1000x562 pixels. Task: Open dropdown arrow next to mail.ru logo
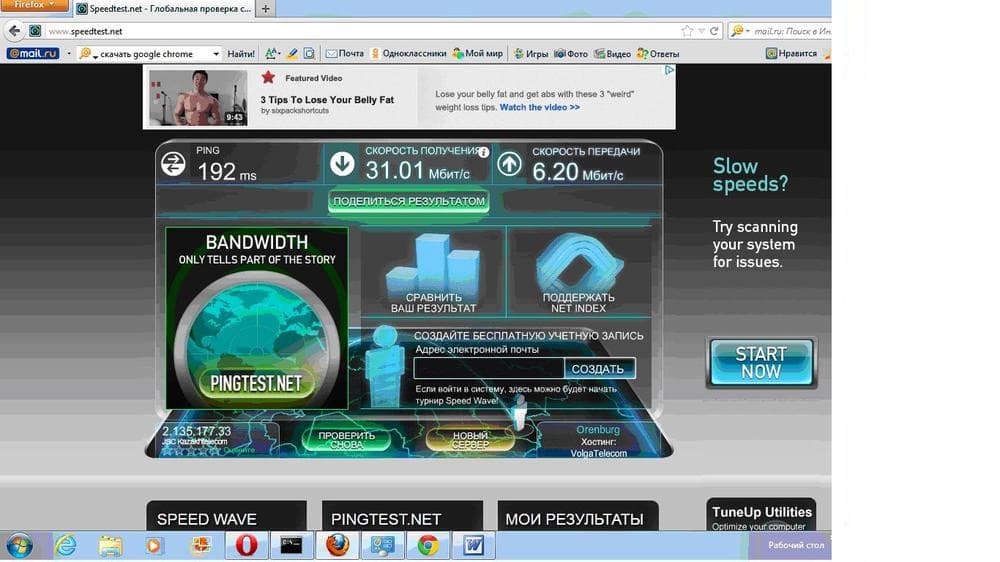(69, 54)
